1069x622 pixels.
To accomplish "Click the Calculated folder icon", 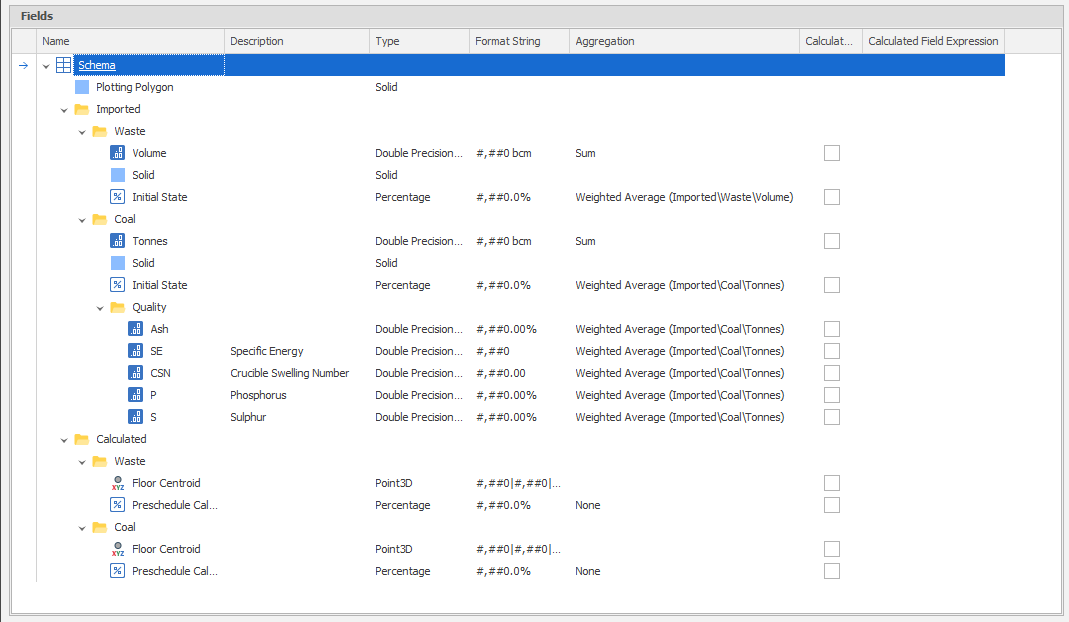I will (x=82, y=439).
